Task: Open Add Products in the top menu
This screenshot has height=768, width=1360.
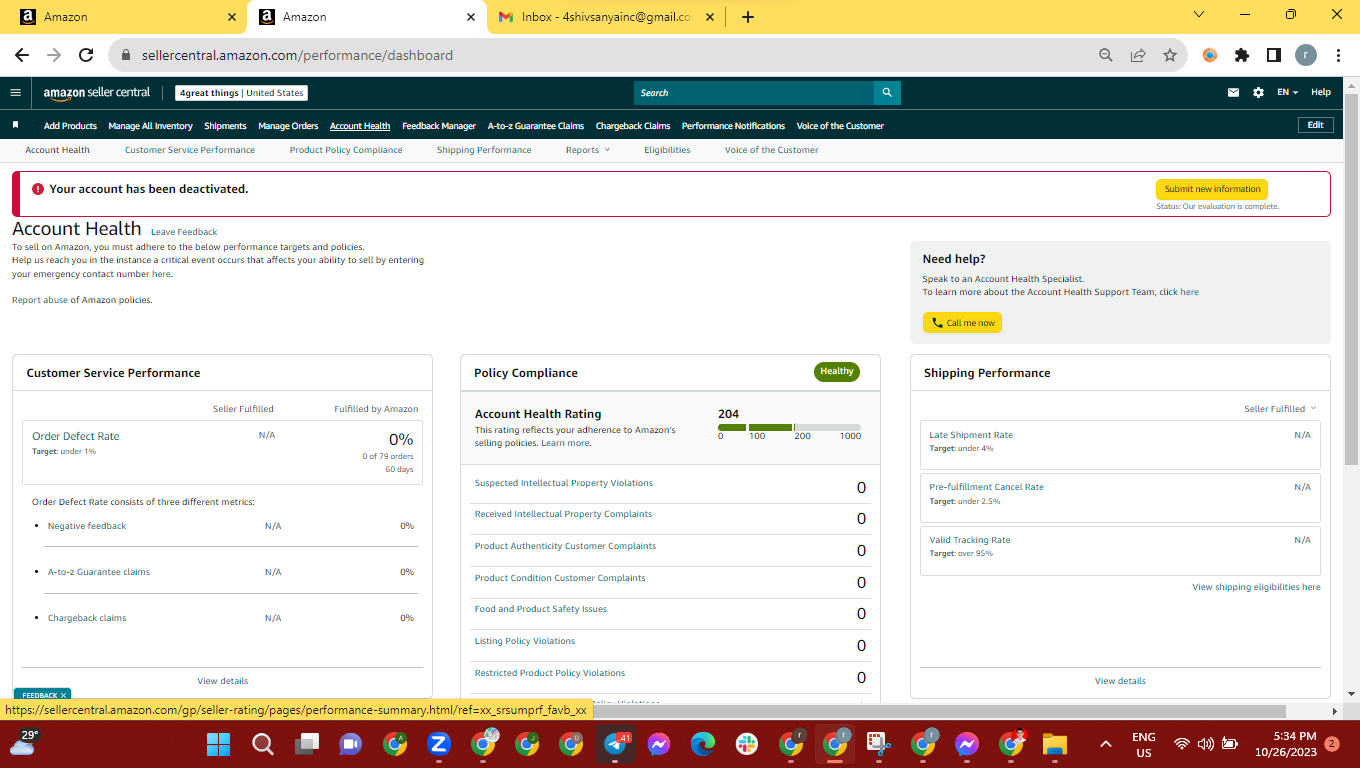Action: pyautogui.click(x=70, y=126)
